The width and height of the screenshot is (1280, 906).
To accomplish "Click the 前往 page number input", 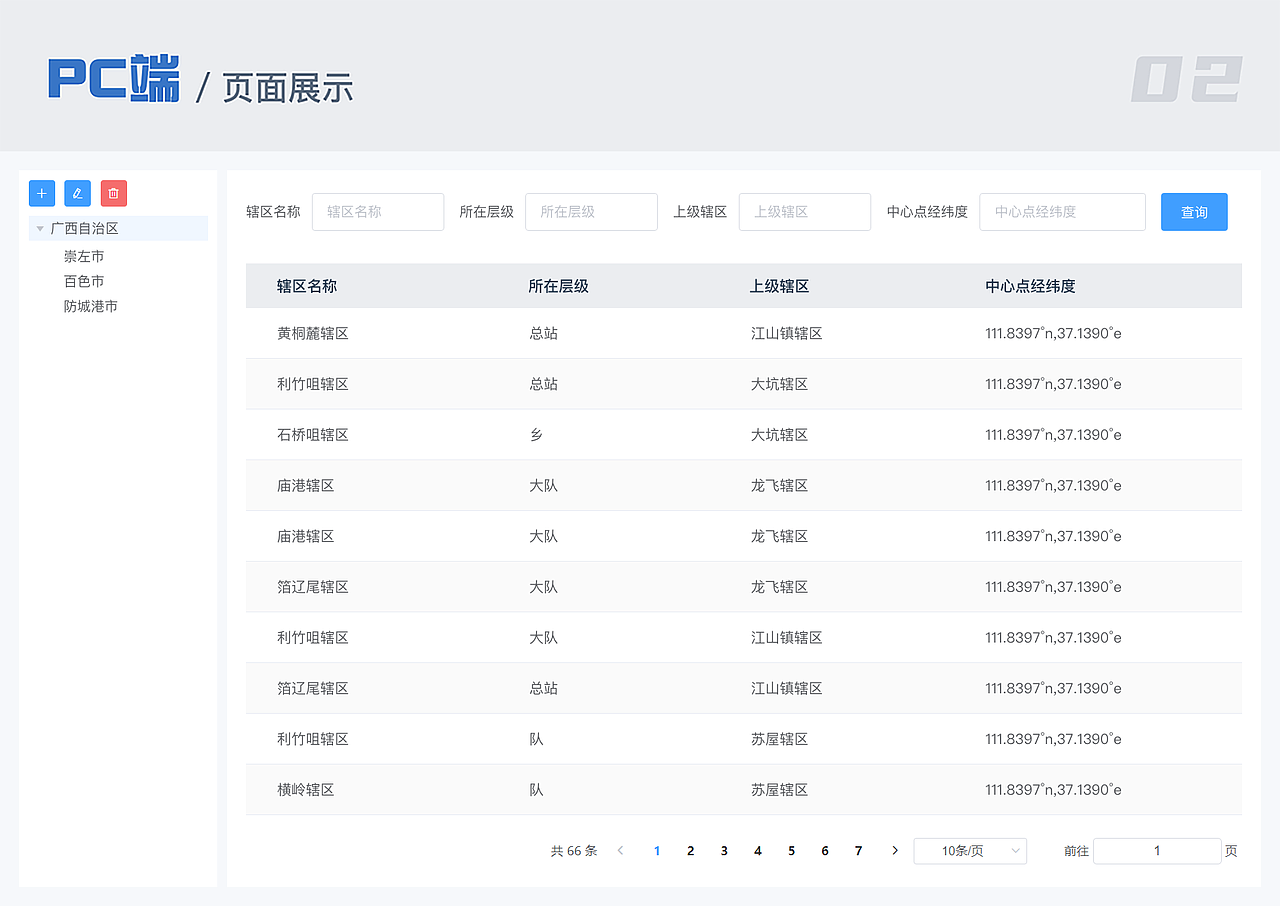I will [x=1157, y=850].
